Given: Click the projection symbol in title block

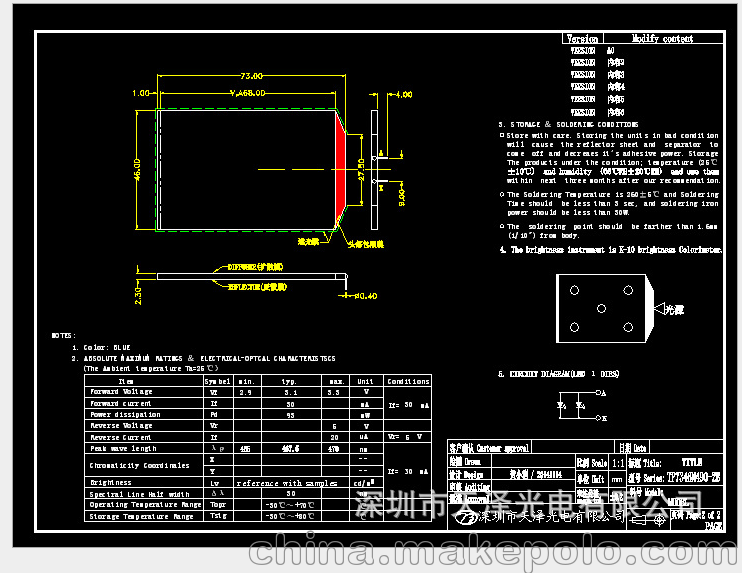Looking at the screenshot, I should (x=648, y=520).
